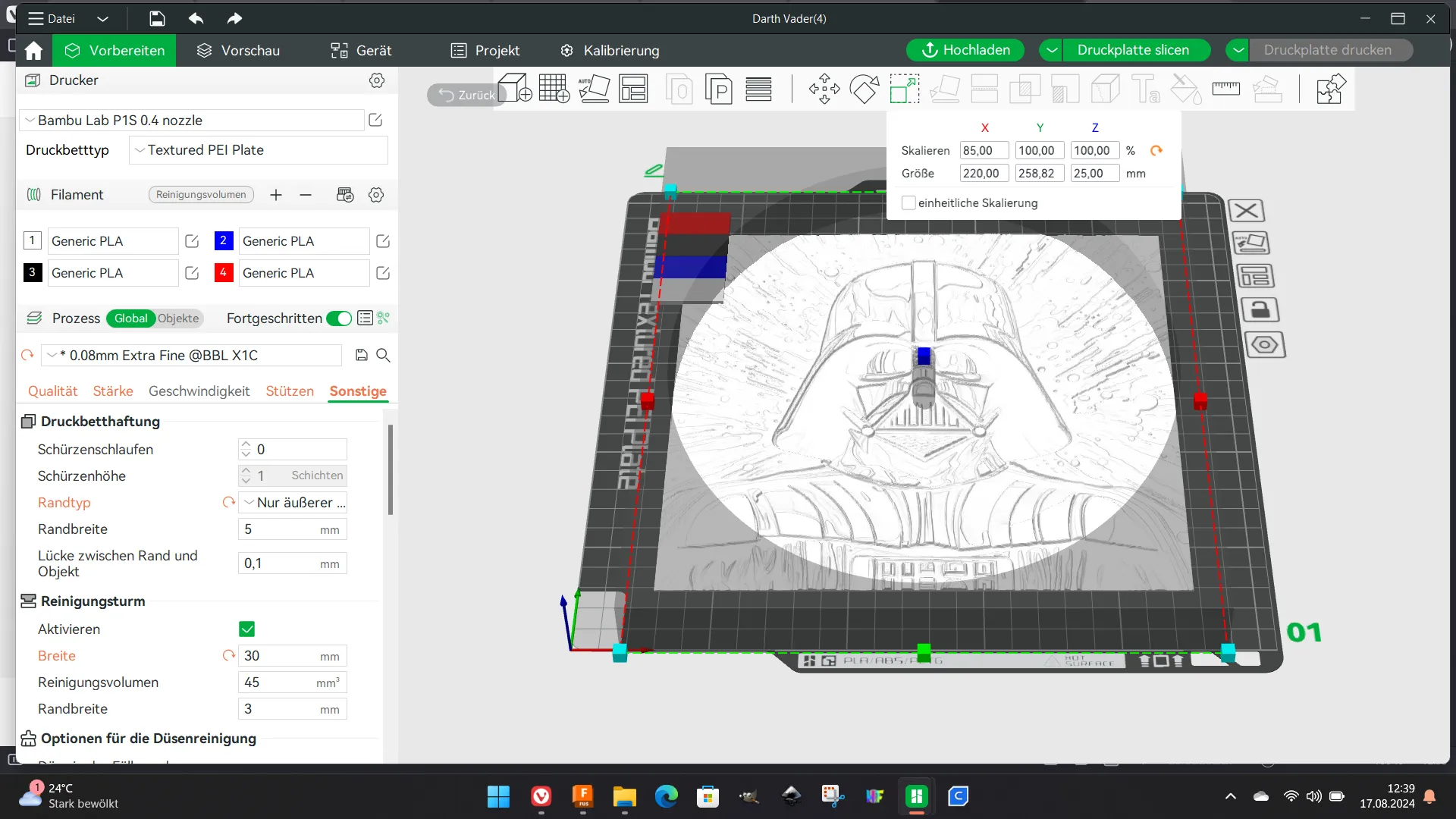The height and width of the screenshot is (819, 1456).
Task: Click the red filament 4 color swatch
Action: (223, 272)
